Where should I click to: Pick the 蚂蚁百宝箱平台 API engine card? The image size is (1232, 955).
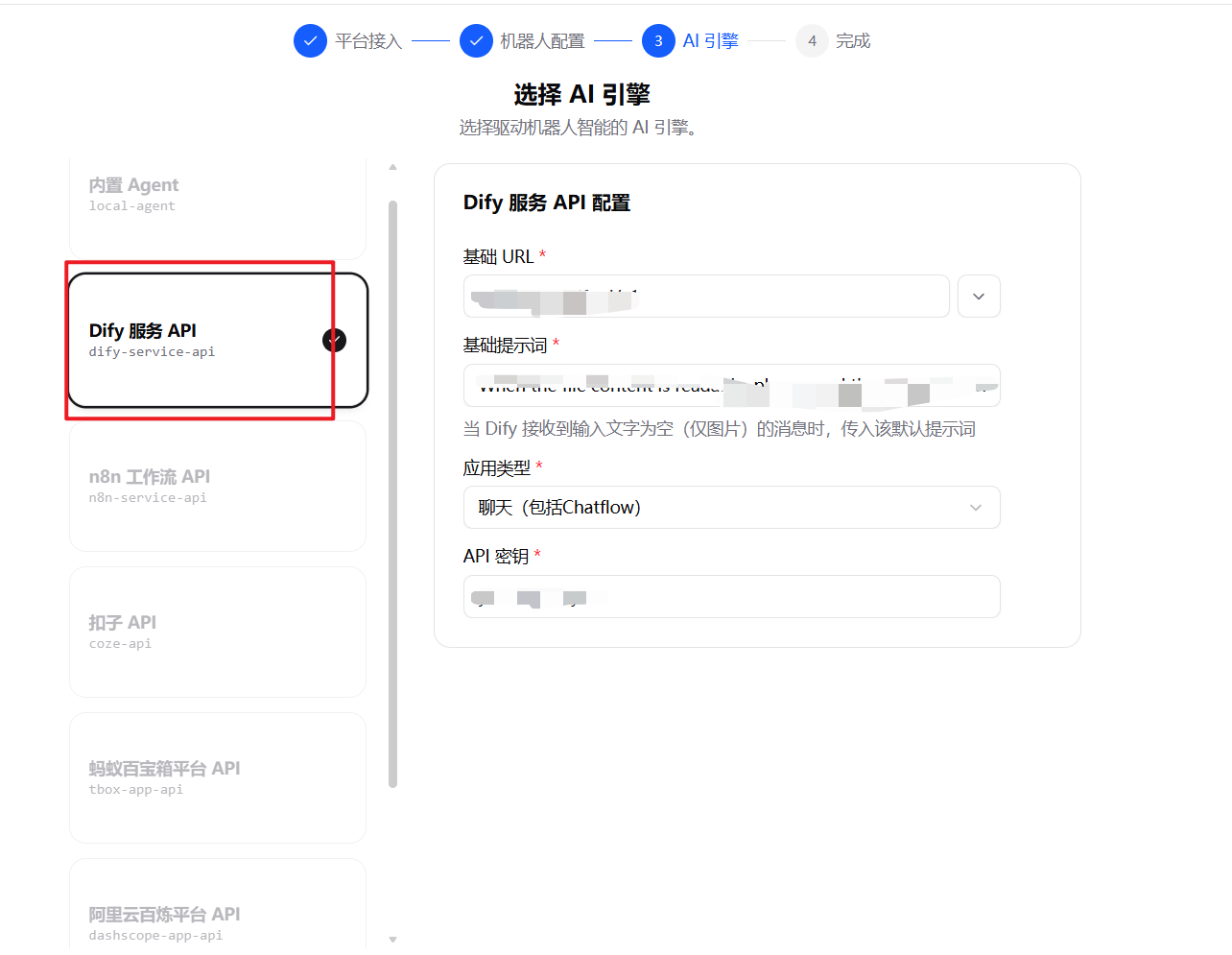coord(218,777)
